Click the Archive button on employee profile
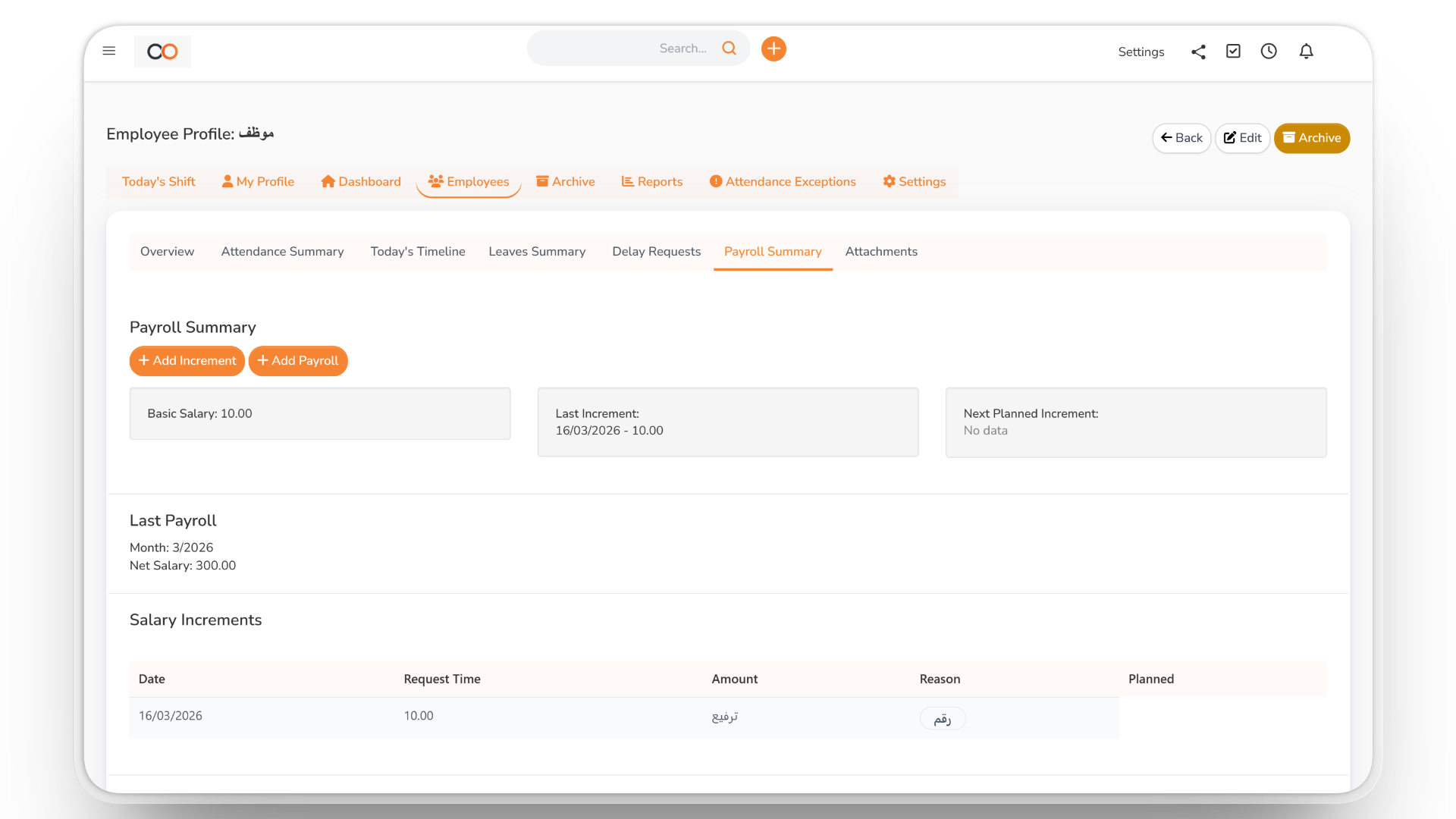This screenshot has height=819, width=1456. pyautogui.click(x=1311, y=138)
